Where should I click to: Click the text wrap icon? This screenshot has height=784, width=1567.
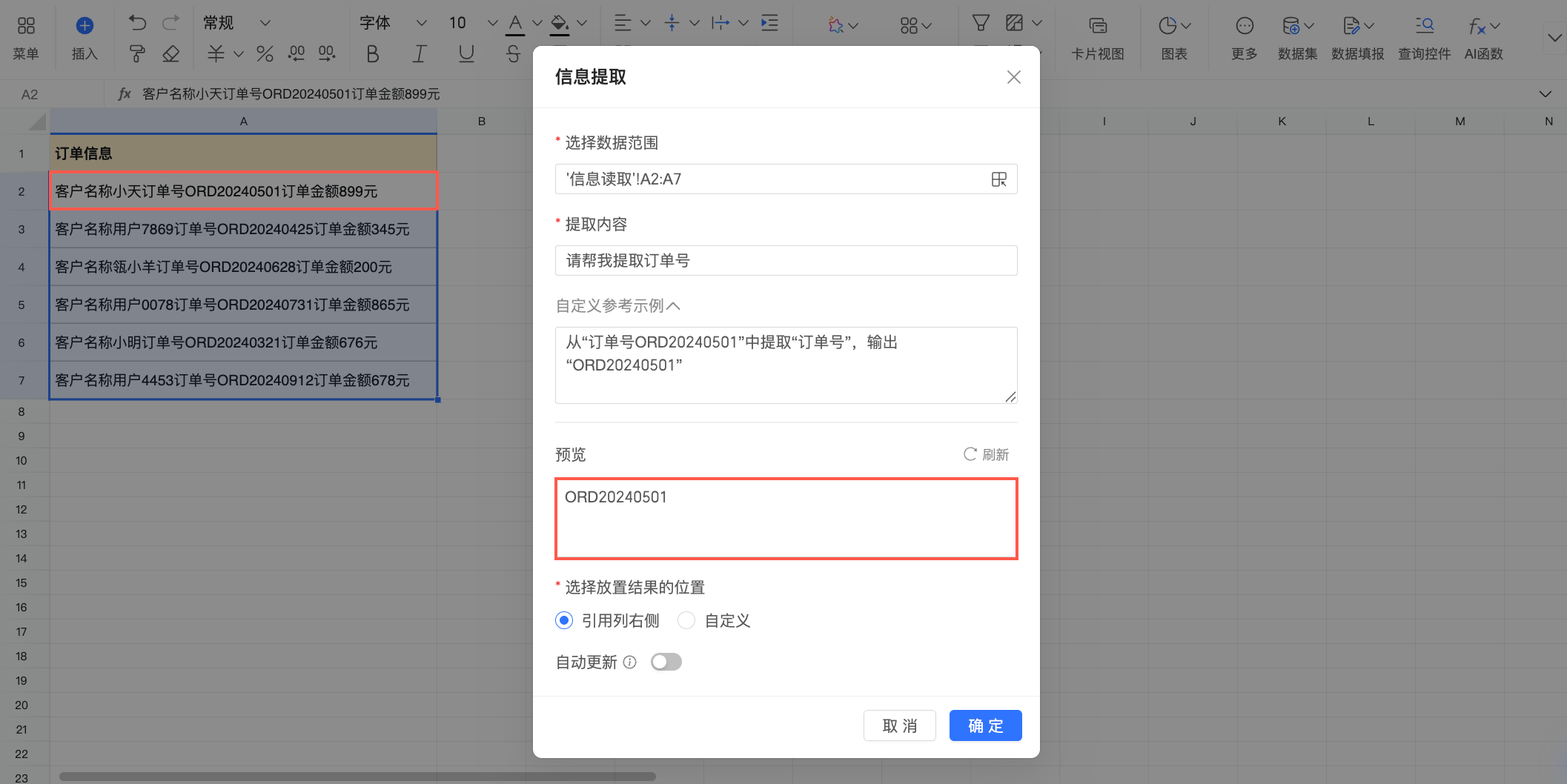coord(720,23)
